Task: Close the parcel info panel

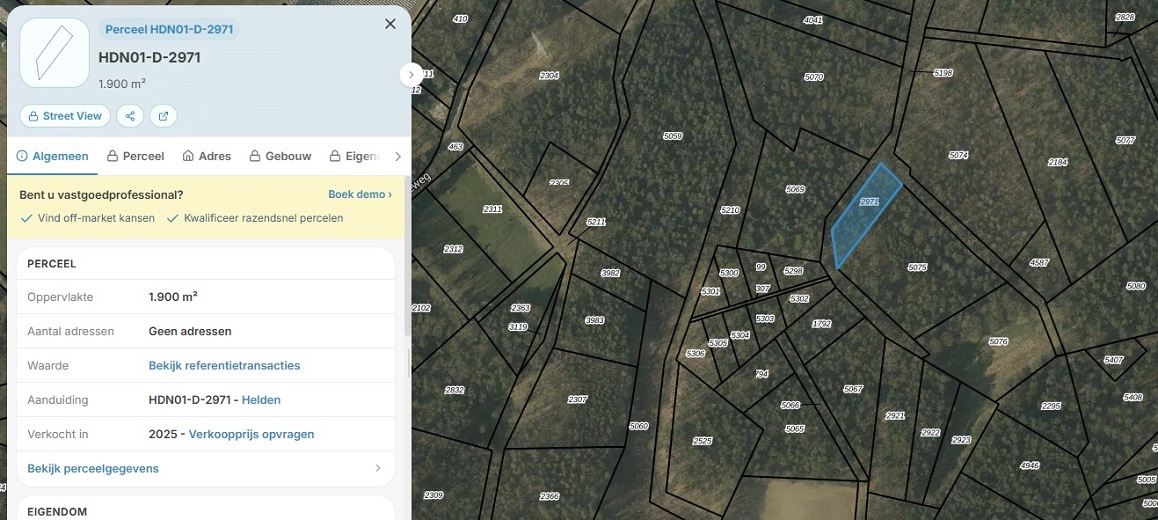Action: pos(390,24)
